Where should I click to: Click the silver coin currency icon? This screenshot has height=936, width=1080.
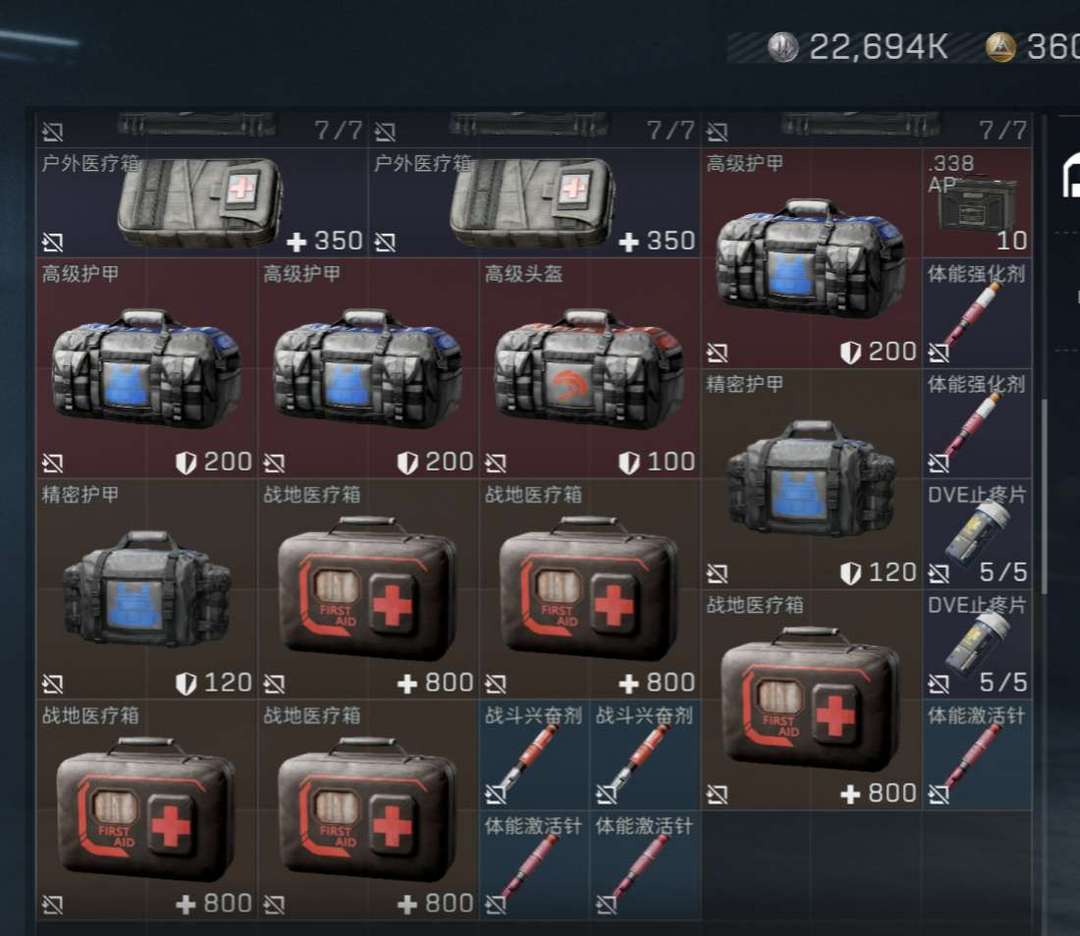(782, 47)
